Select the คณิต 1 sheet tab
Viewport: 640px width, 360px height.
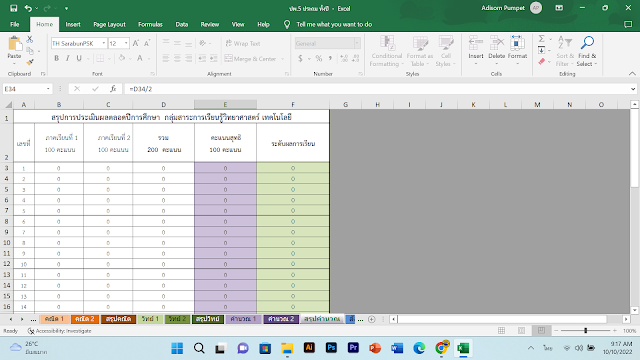tap(54, 319)
